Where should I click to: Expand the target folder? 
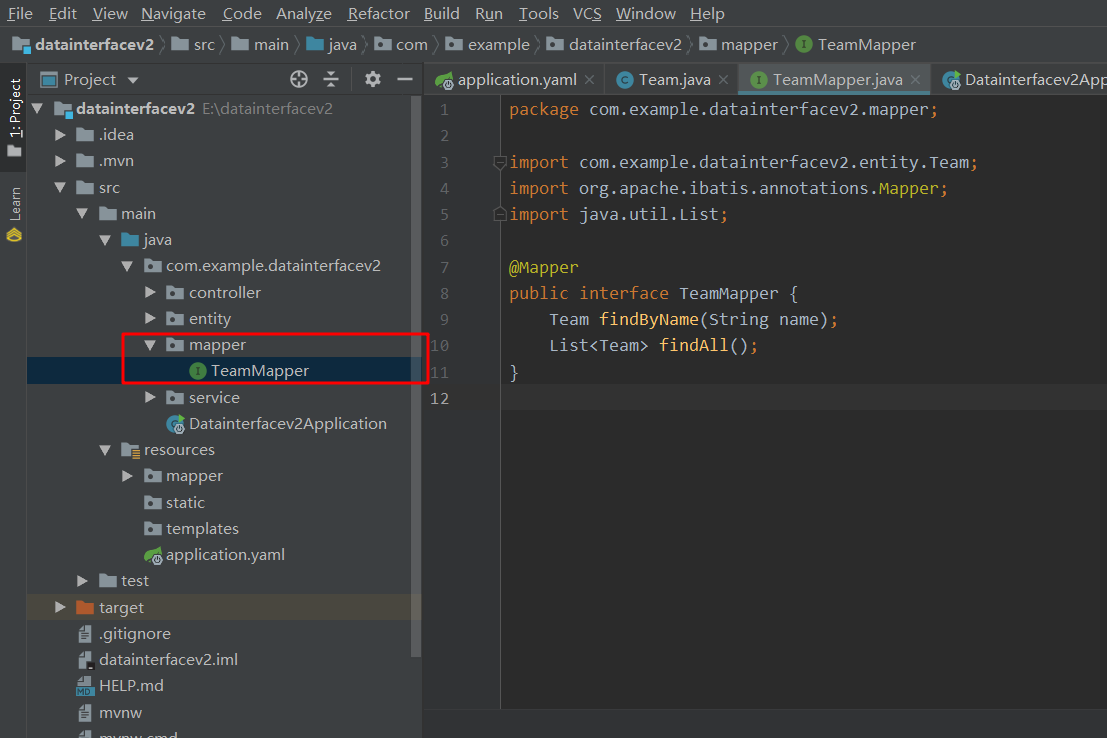coord(60,607)
